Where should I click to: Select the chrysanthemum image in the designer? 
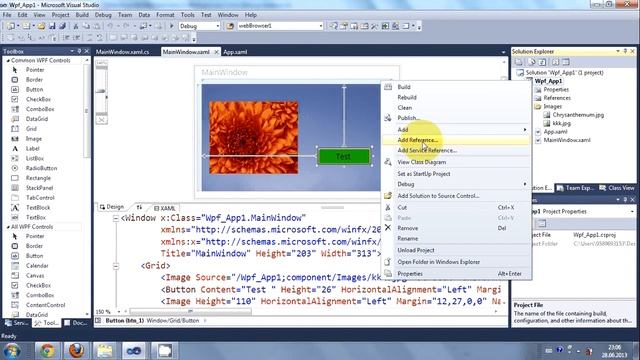pos(253,138)
